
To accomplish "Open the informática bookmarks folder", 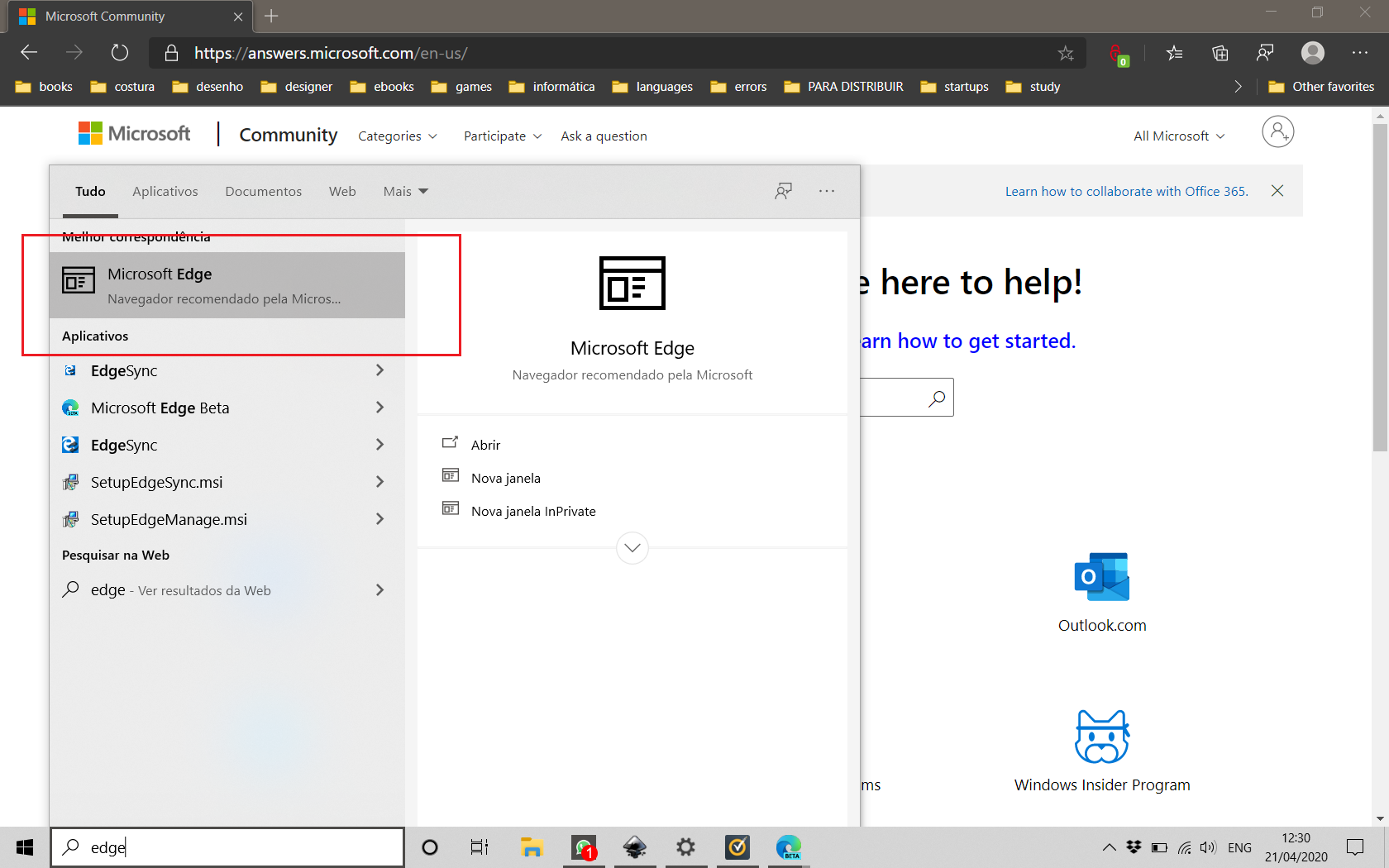I will [x=551, y=87].
